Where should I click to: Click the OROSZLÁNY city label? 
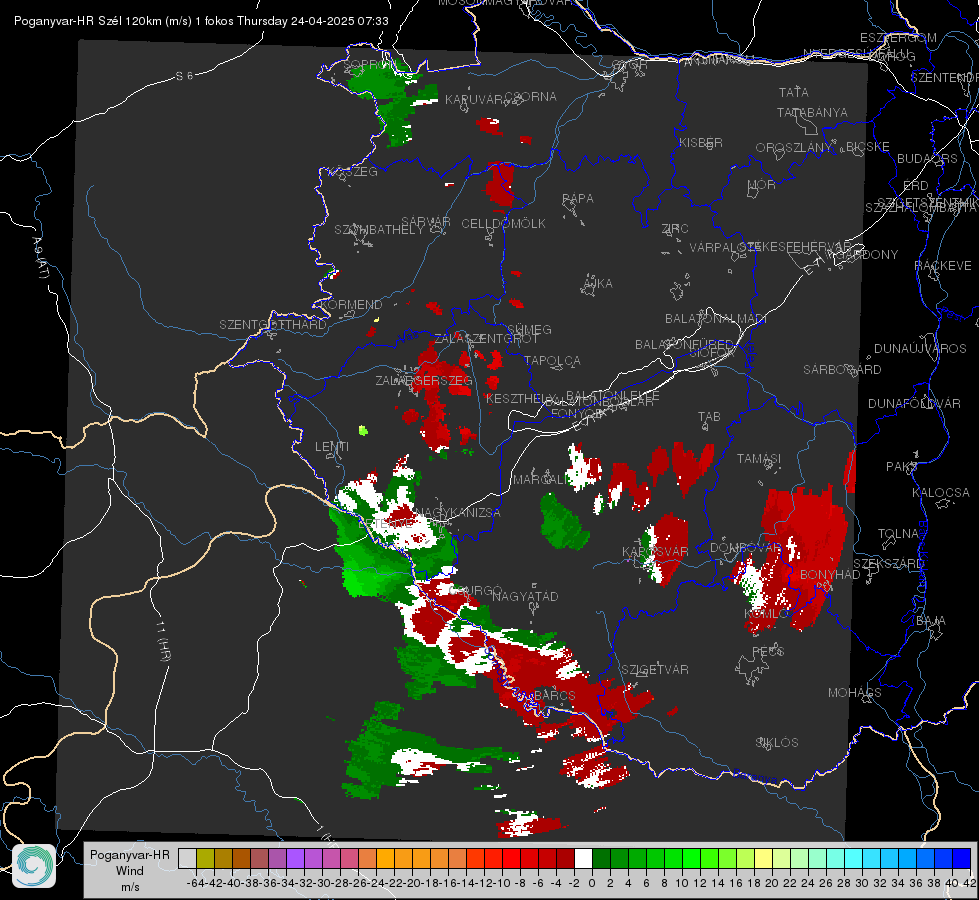coord(794,148)
